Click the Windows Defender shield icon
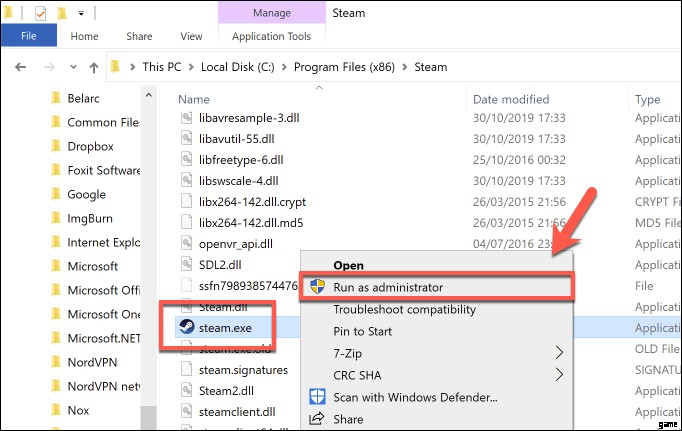Viewport: 682px width, 431px height. pos(317,397)
